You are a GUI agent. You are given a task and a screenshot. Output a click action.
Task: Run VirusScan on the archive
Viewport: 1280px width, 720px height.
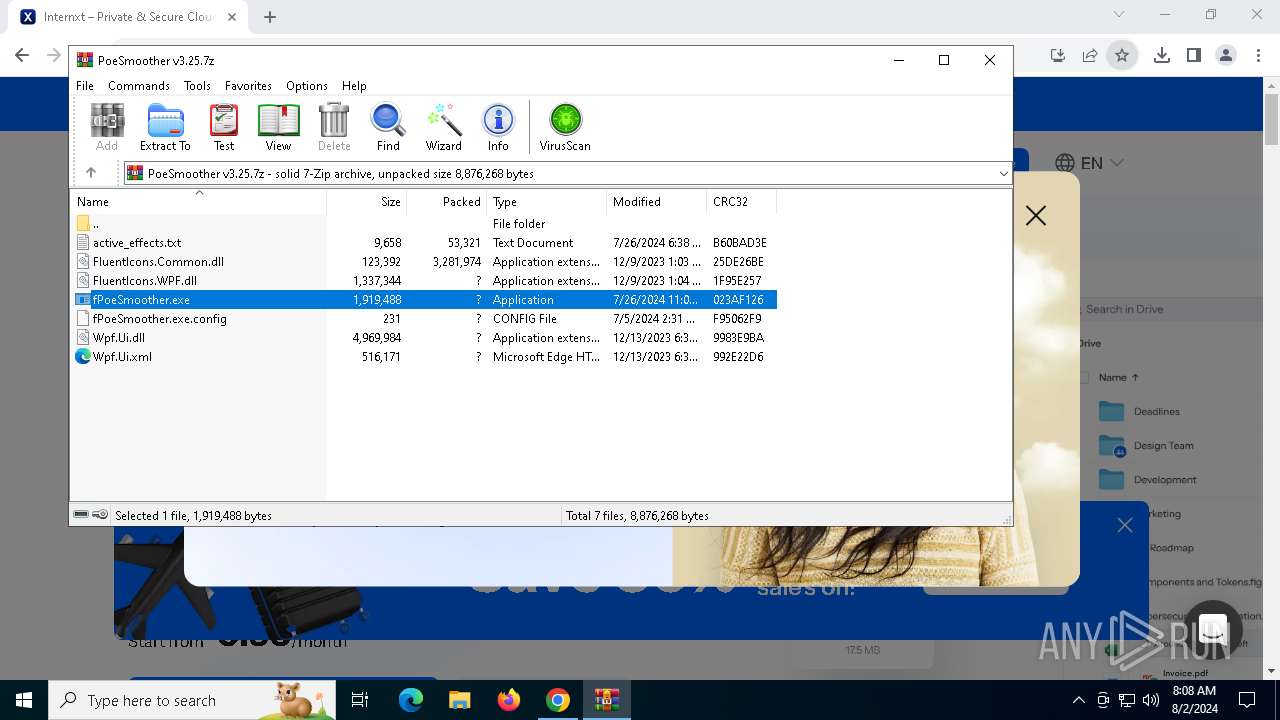click(x=565, y=127)
